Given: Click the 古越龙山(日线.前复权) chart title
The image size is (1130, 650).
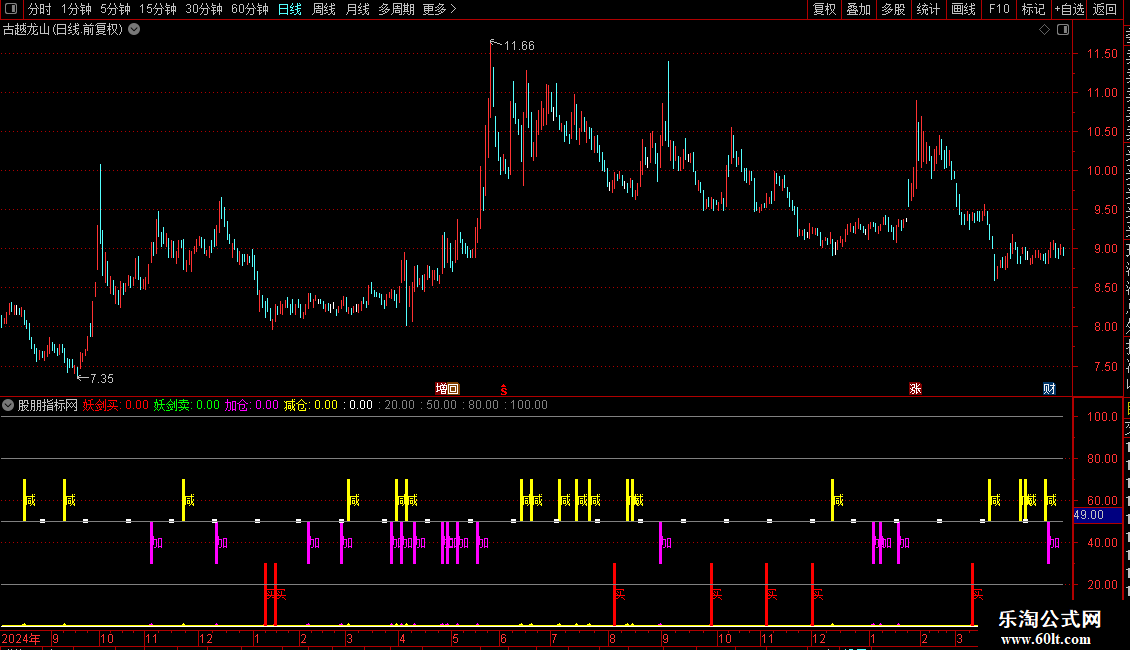Looking at the screenshot, I should tap(63, 30).
